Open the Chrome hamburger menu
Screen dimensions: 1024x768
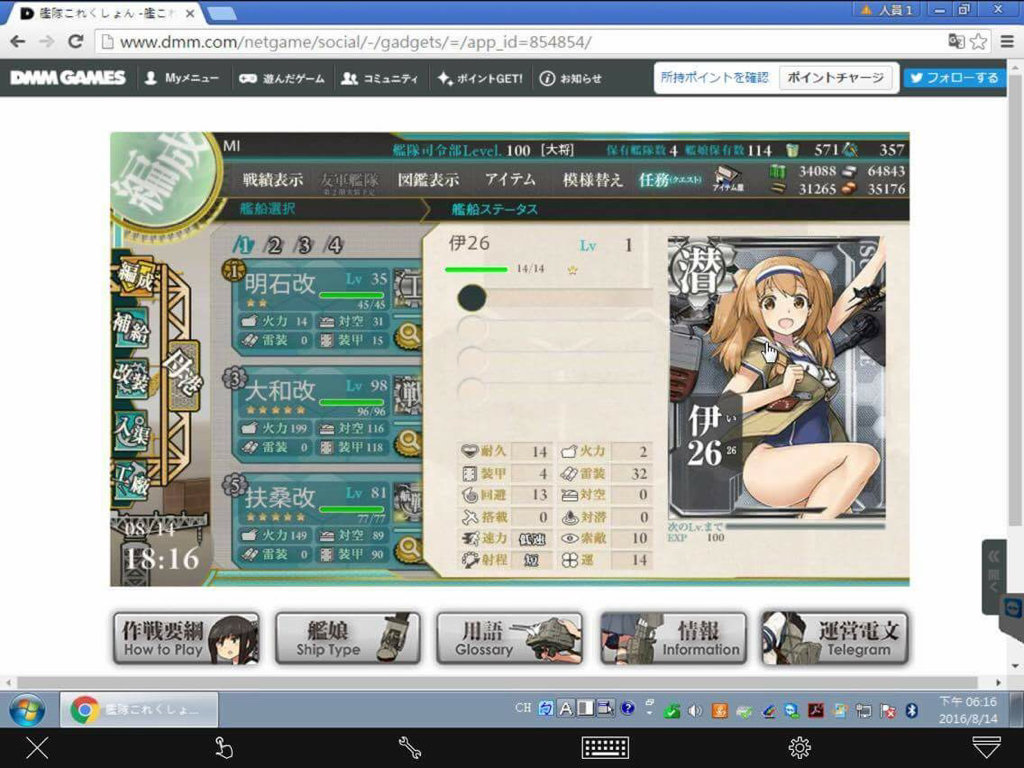1007,42
